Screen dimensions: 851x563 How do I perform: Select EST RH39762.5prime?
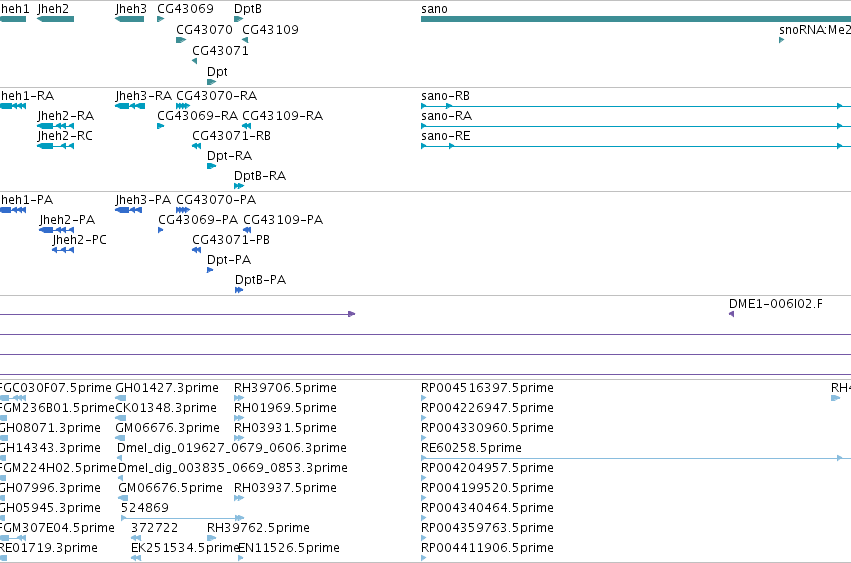[x=258, y=528]
